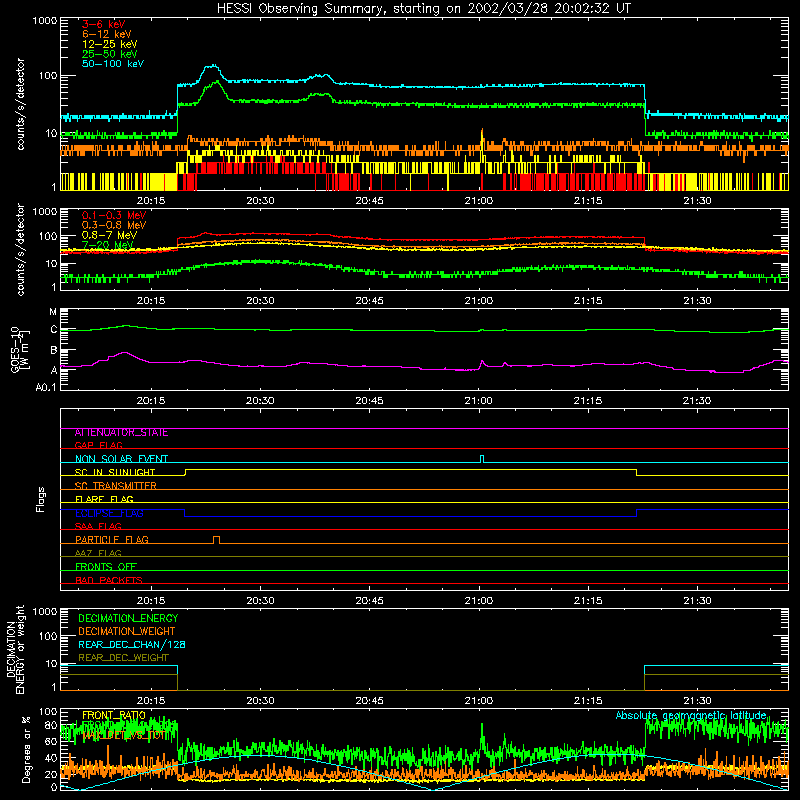Viewport: 800px width, 800px height.
Task: Click 20:30 tick under the Flags panel
Action: (260, 601)
